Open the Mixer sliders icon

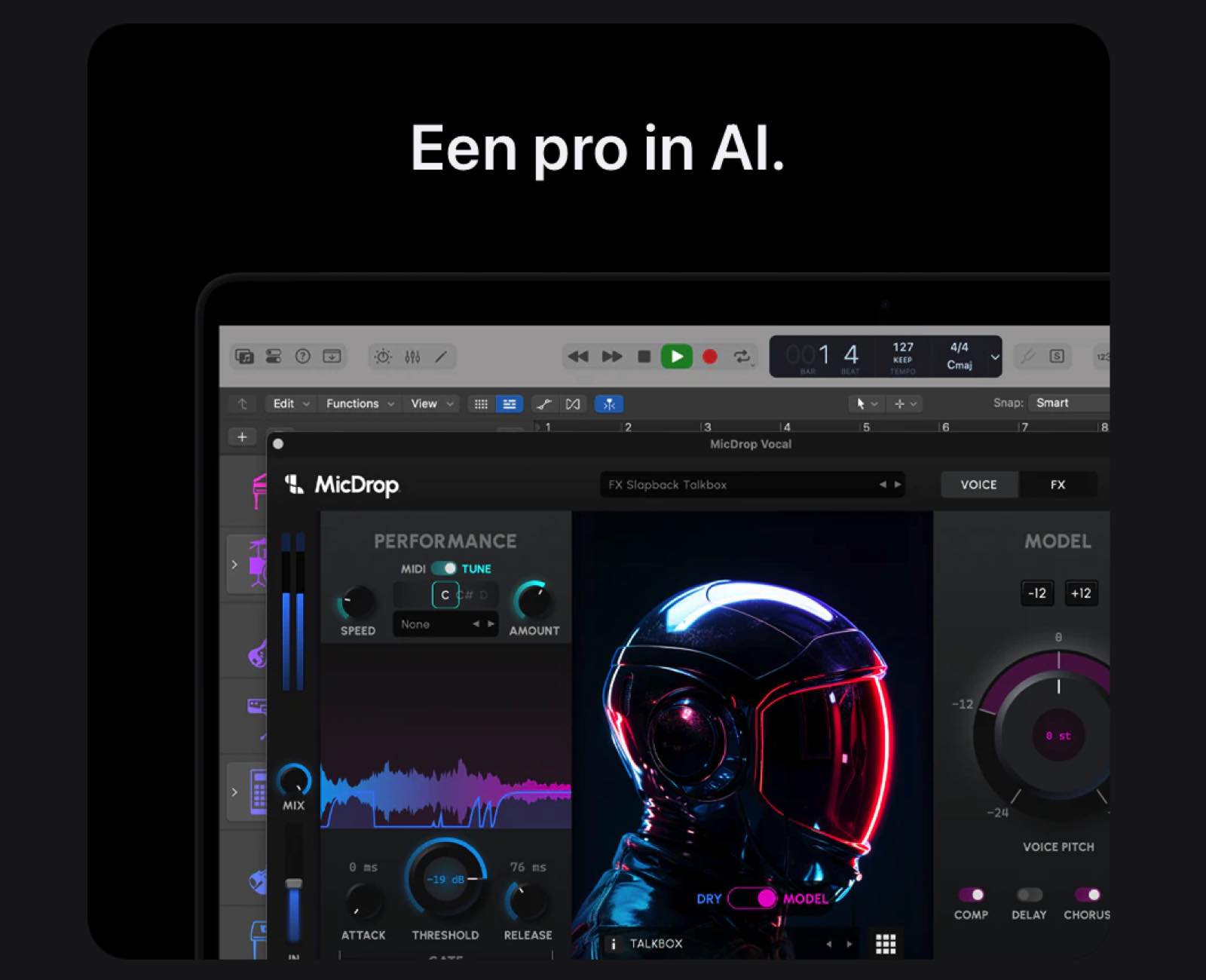(x=412, y=357)
